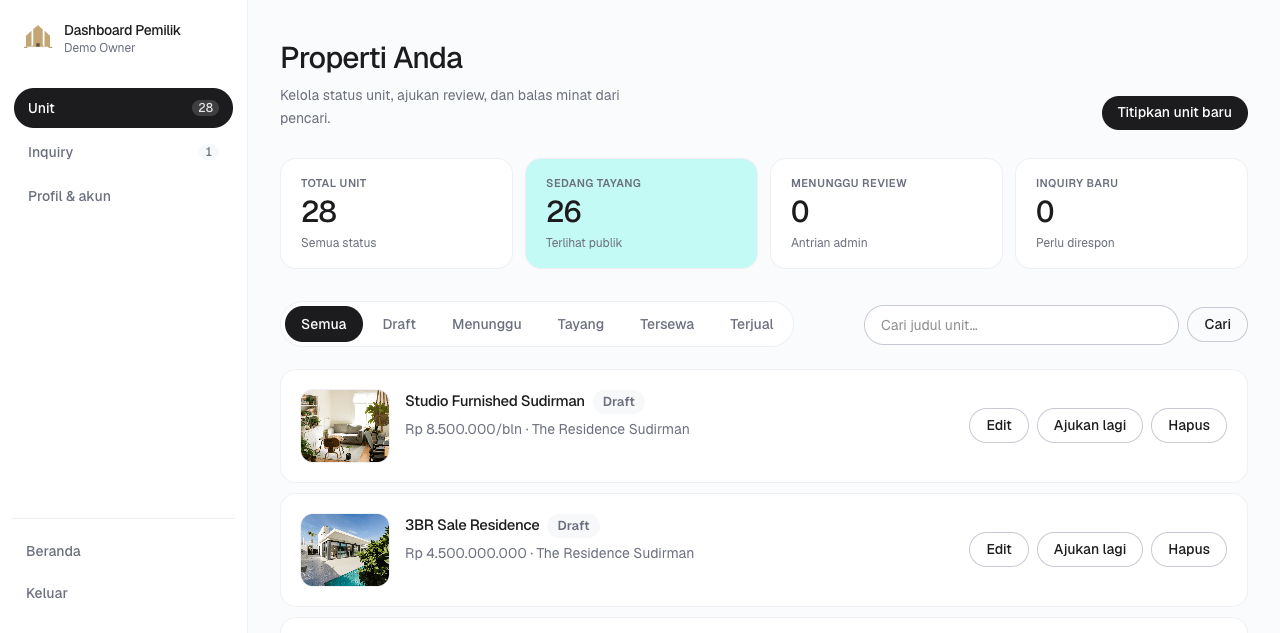Screen dimensions: 1280x633
Task: Focus the Cari judul unit search field
Action: click(1021, 325)
